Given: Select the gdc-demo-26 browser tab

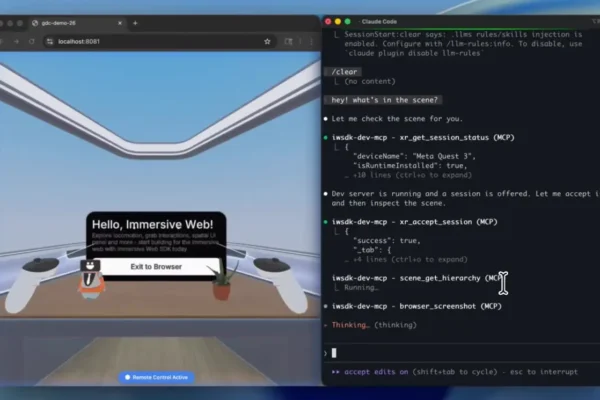Looking at the screenshot, I should point(70,23).
